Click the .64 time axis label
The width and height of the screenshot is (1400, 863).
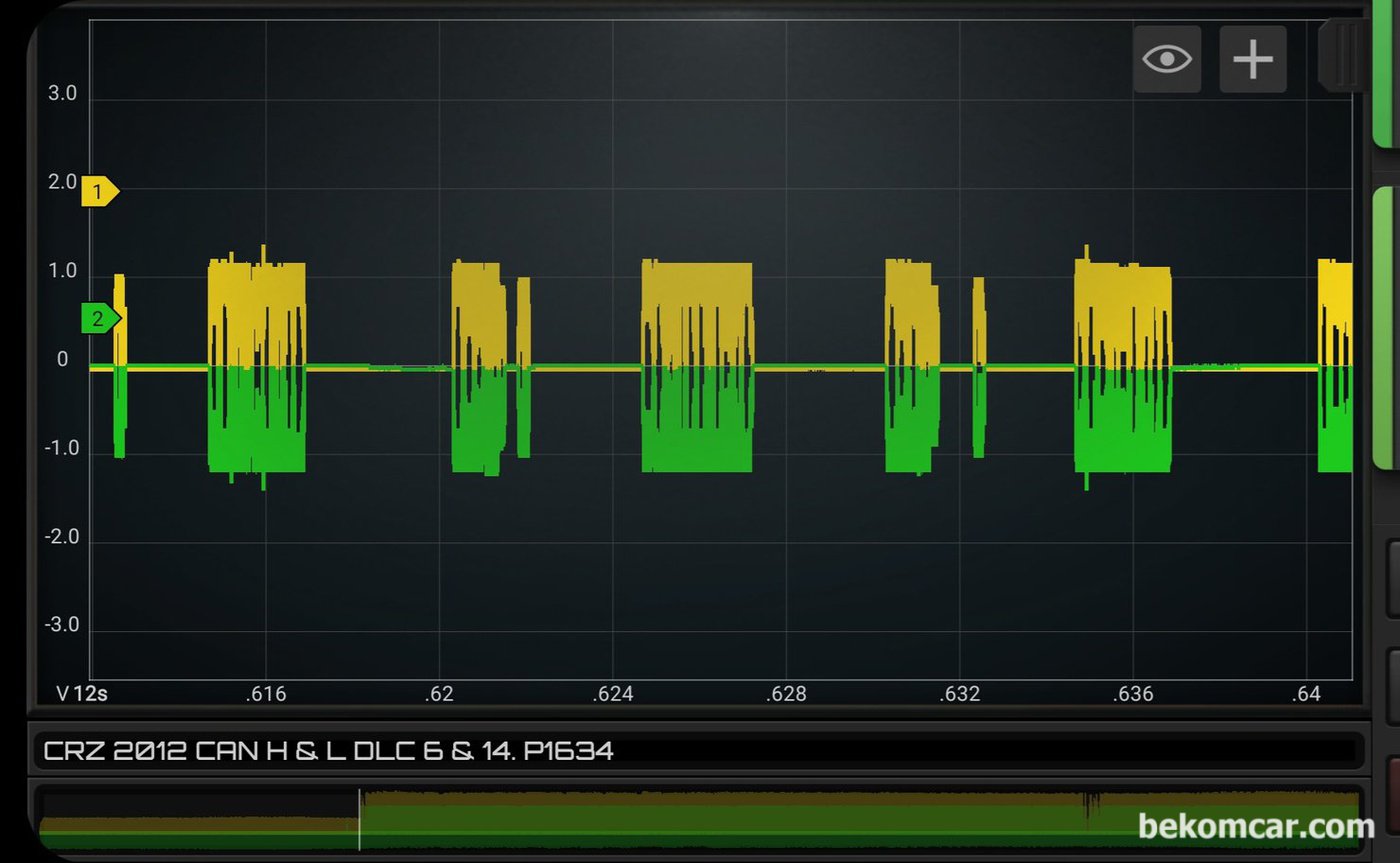click(x=1306, y=694)
